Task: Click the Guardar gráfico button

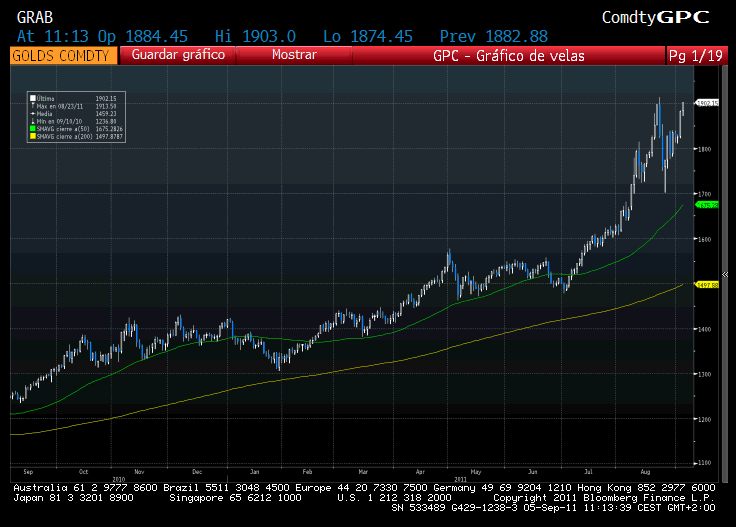Action: [x=178, y=55]
